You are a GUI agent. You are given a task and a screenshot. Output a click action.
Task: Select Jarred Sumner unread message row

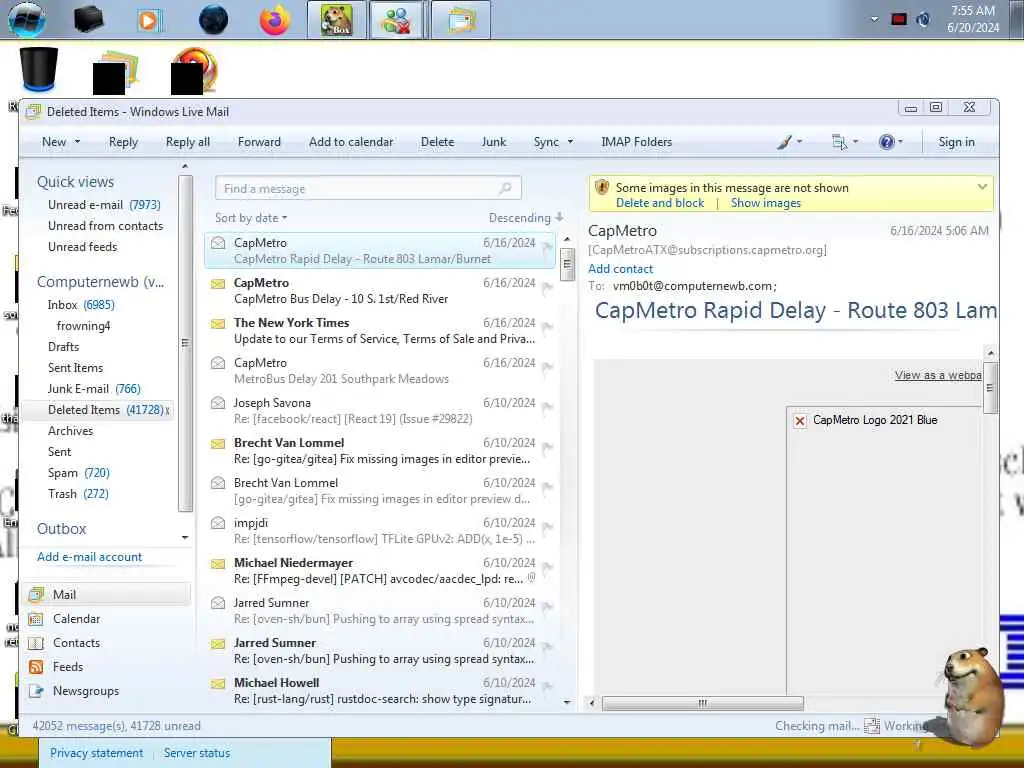[381, 650]
